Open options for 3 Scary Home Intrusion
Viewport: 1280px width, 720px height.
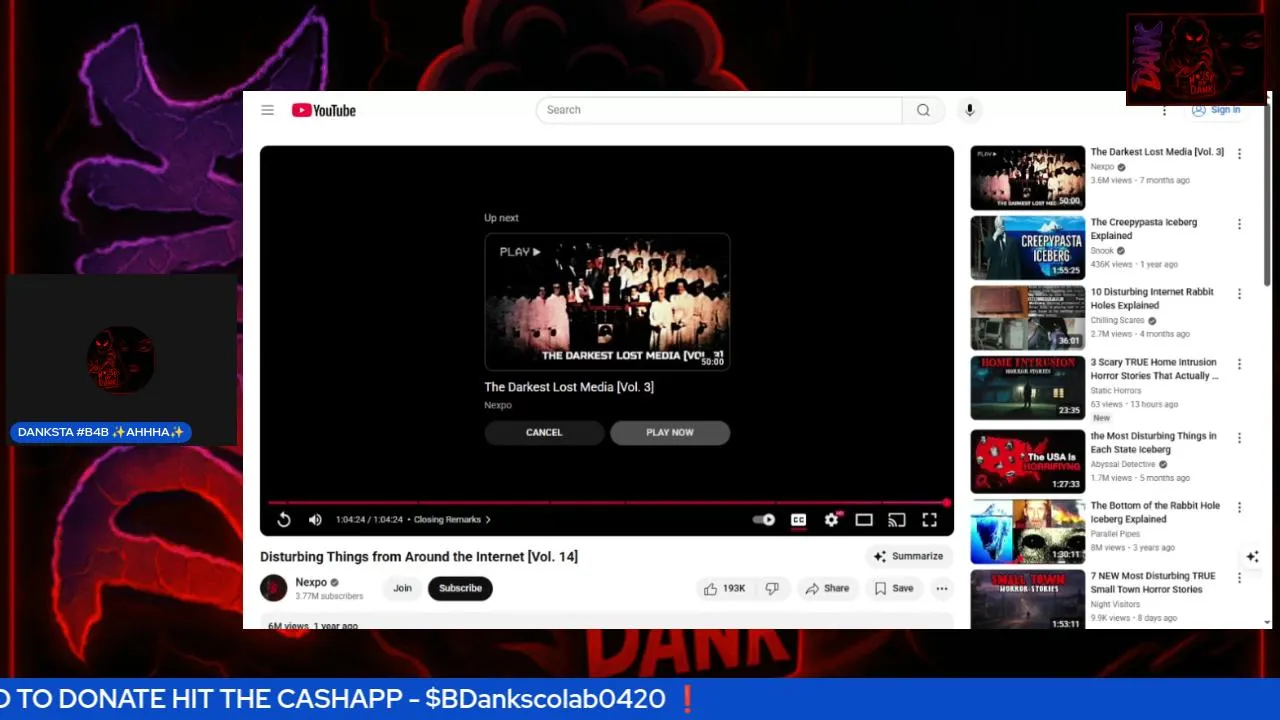[x=1239, y=364]
